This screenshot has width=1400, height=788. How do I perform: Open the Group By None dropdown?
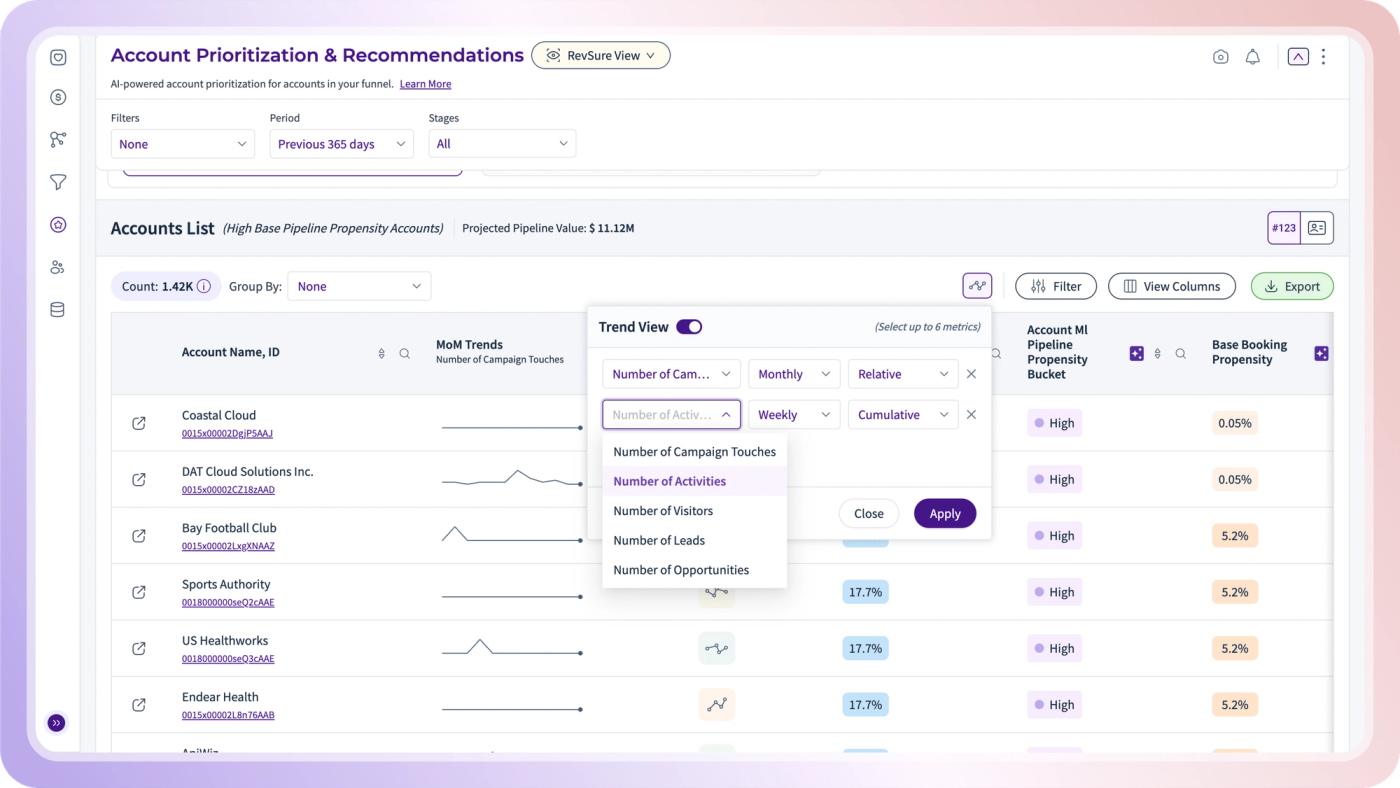tap(359, 286)
